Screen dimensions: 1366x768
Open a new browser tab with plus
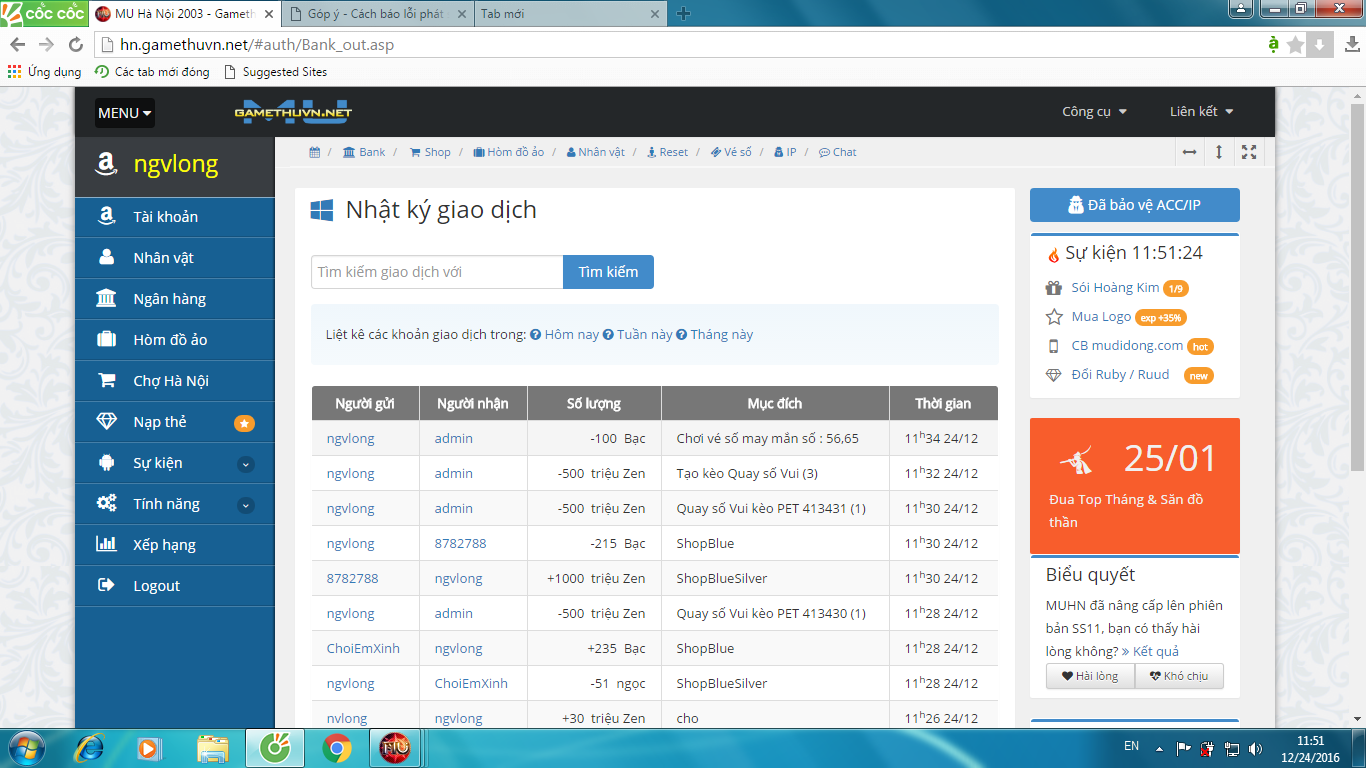[x=684, y=14]
